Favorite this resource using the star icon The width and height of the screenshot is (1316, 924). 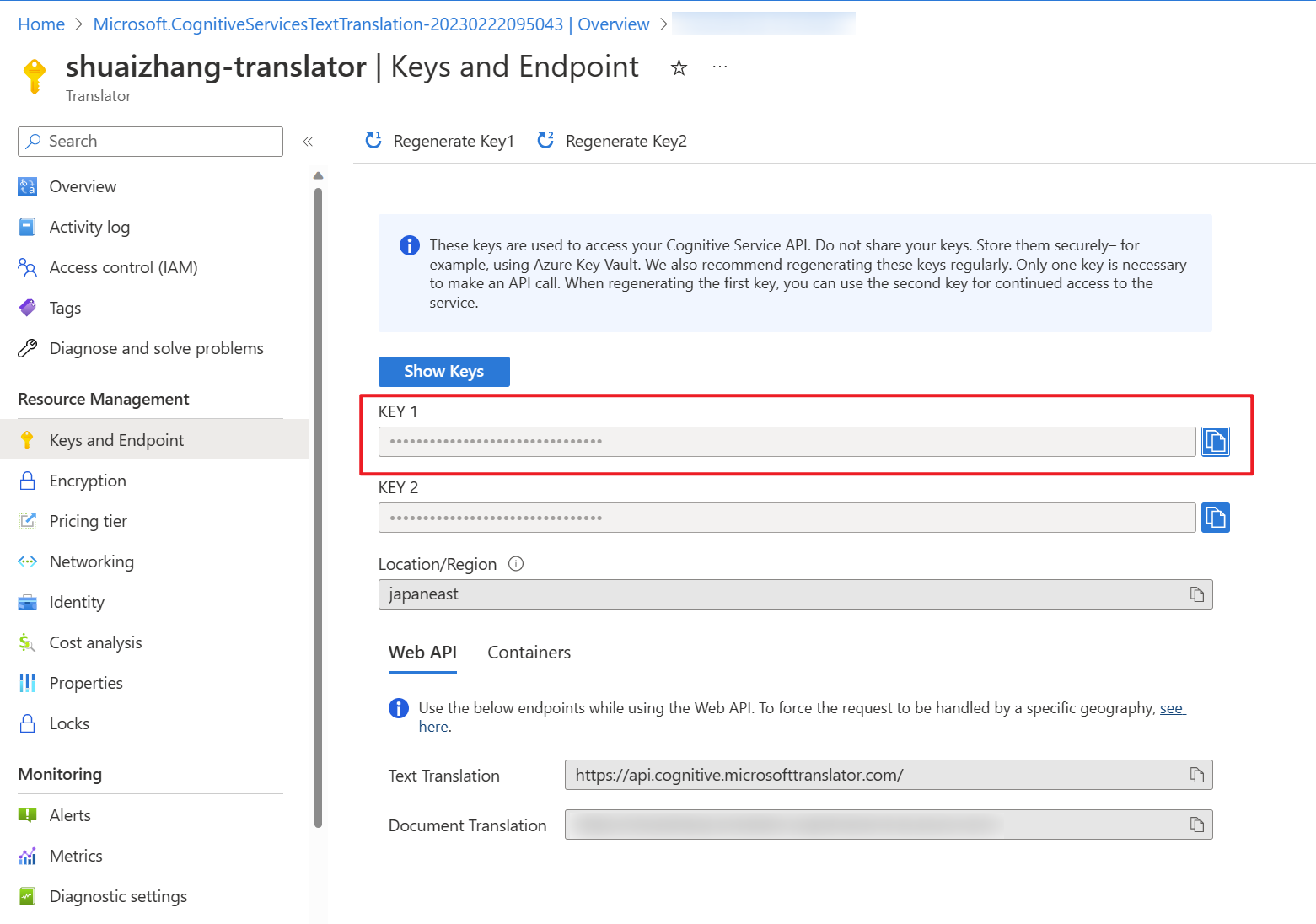[678, 67]
